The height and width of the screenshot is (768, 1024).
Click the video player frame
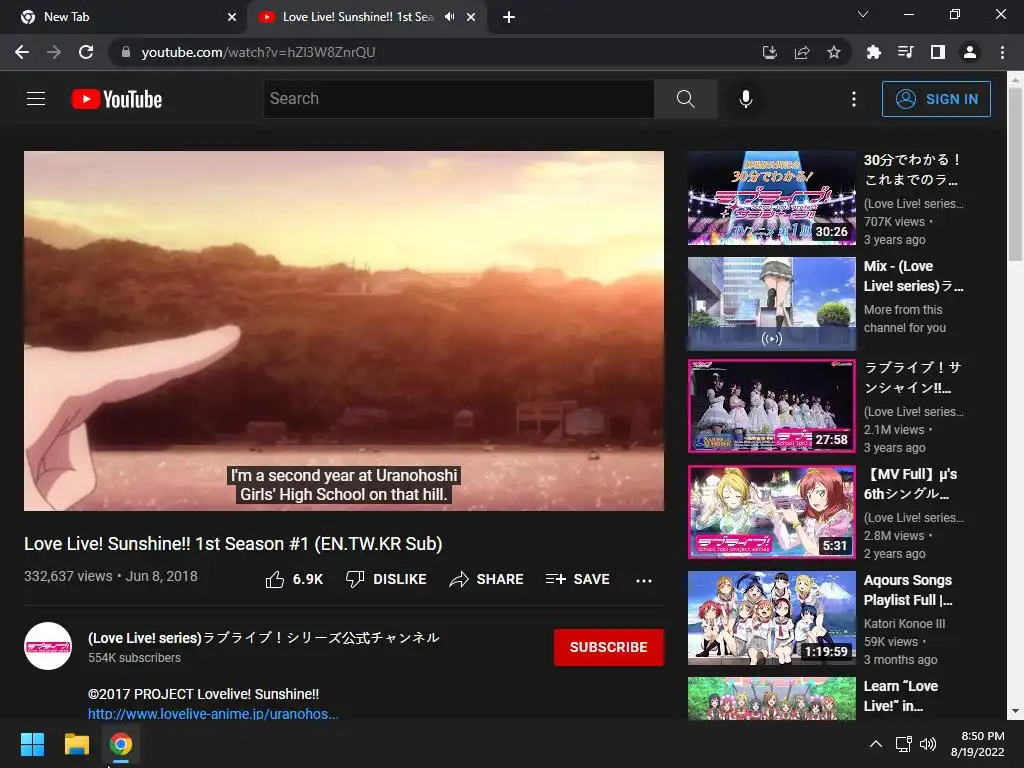(x=344, y=331)
